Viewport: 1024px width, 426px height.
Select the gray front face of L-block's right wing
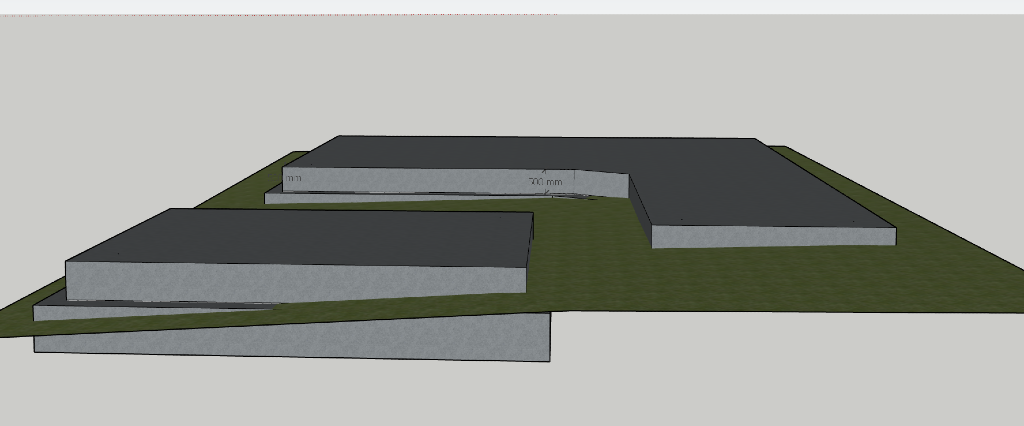(772, 236)
